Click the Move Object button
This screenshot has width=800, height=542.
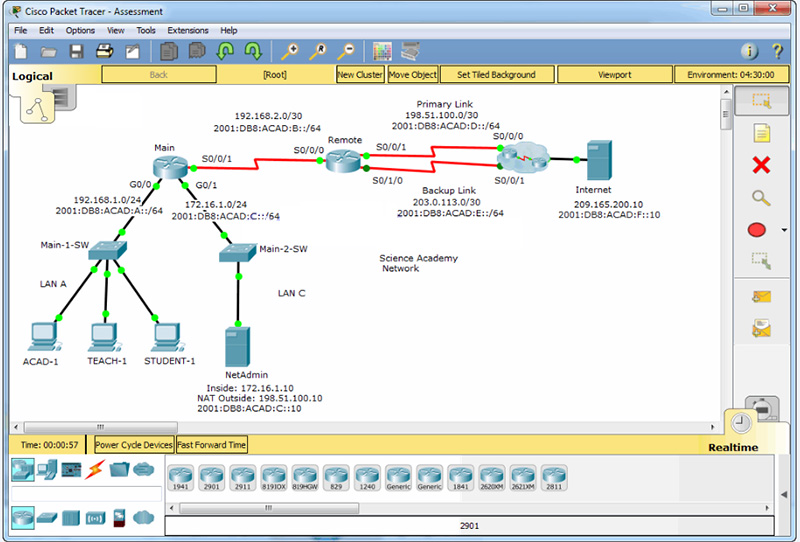(x=413, y=75)
